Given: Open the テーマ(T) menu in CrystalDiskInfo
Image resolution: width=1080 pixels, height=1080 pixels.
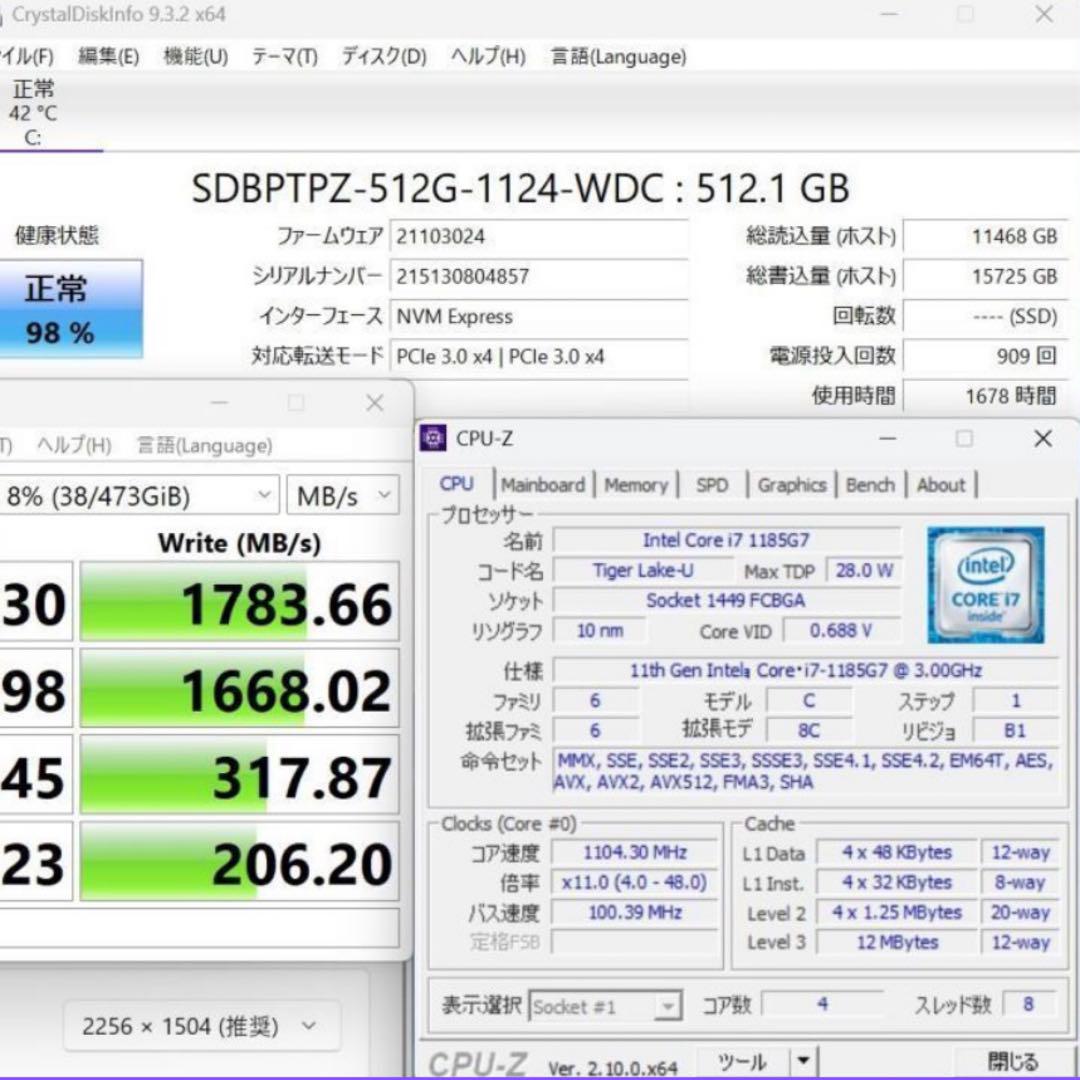Looking at the screenshot, I should point(284,56).
